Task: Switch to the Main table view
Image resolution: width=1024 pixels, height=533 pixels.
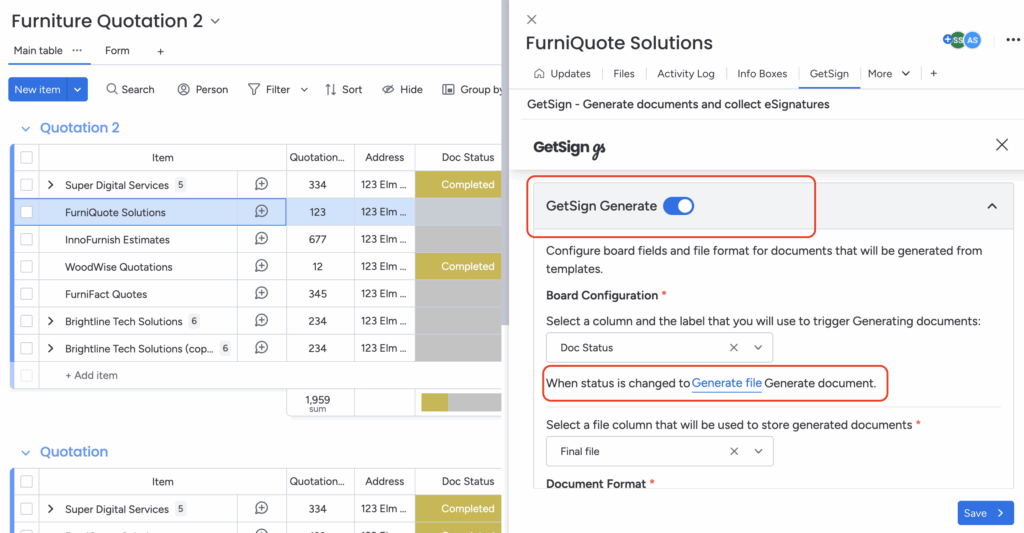Action: [x=38, y=50]
